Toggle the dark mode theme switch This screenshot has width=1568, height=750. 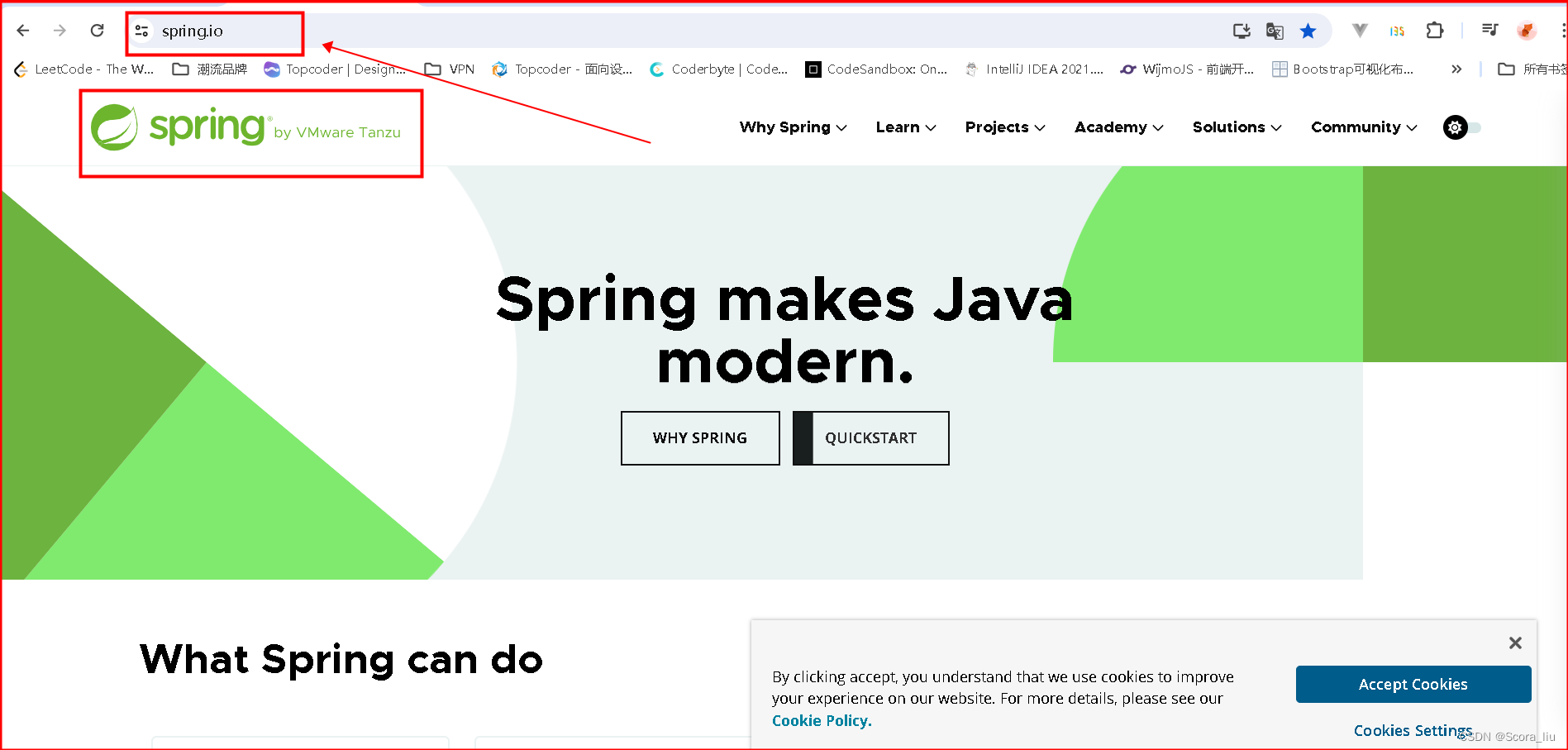click(1461, 127)
